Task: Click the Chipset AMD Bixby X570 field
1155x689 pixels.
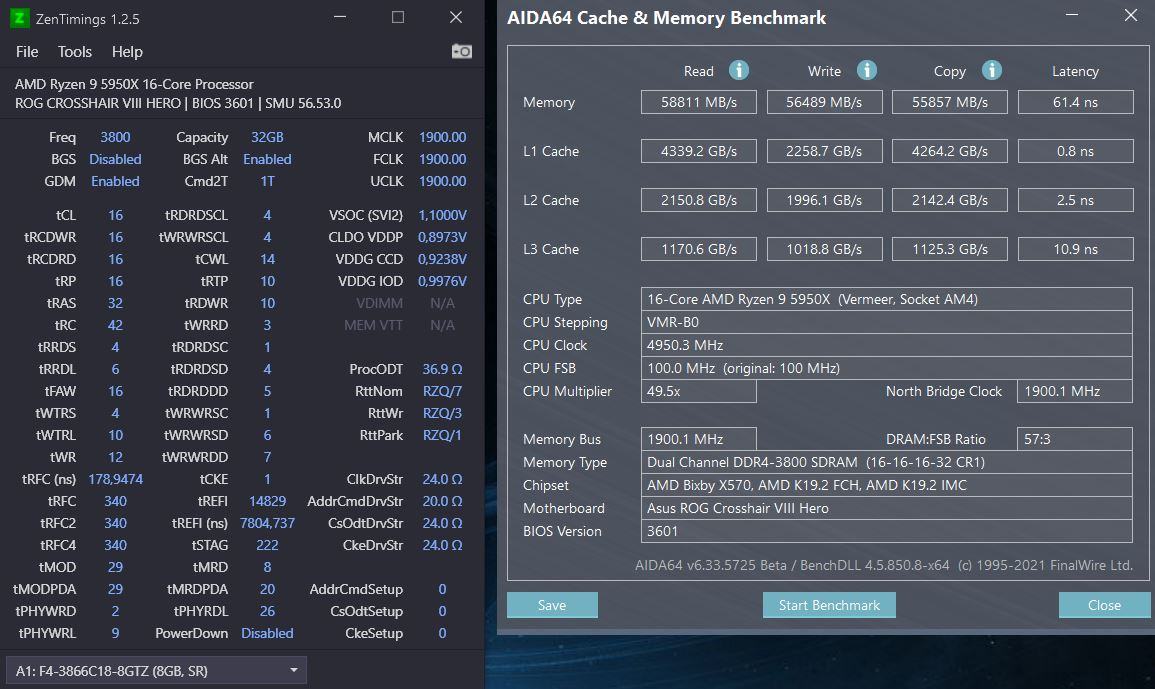Action: 886,485
